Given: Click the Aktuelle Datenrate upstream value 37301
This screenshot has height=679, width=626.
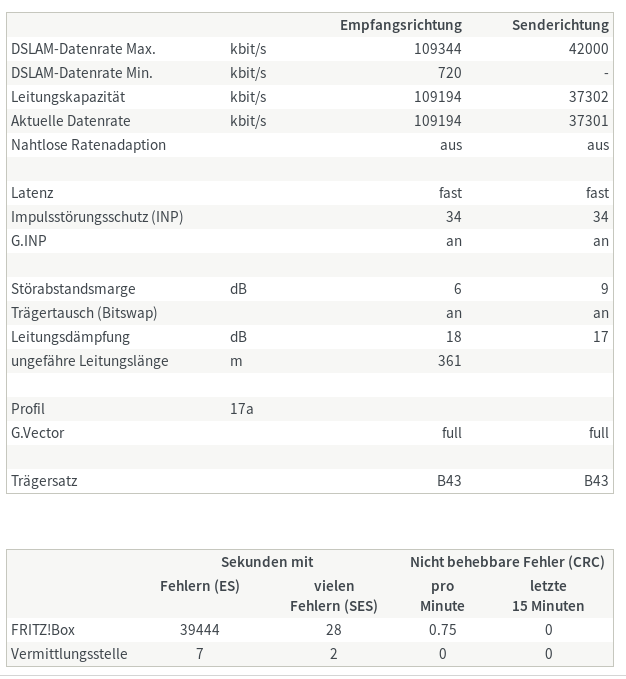Looking at the screenshot, I should (588, 121).
